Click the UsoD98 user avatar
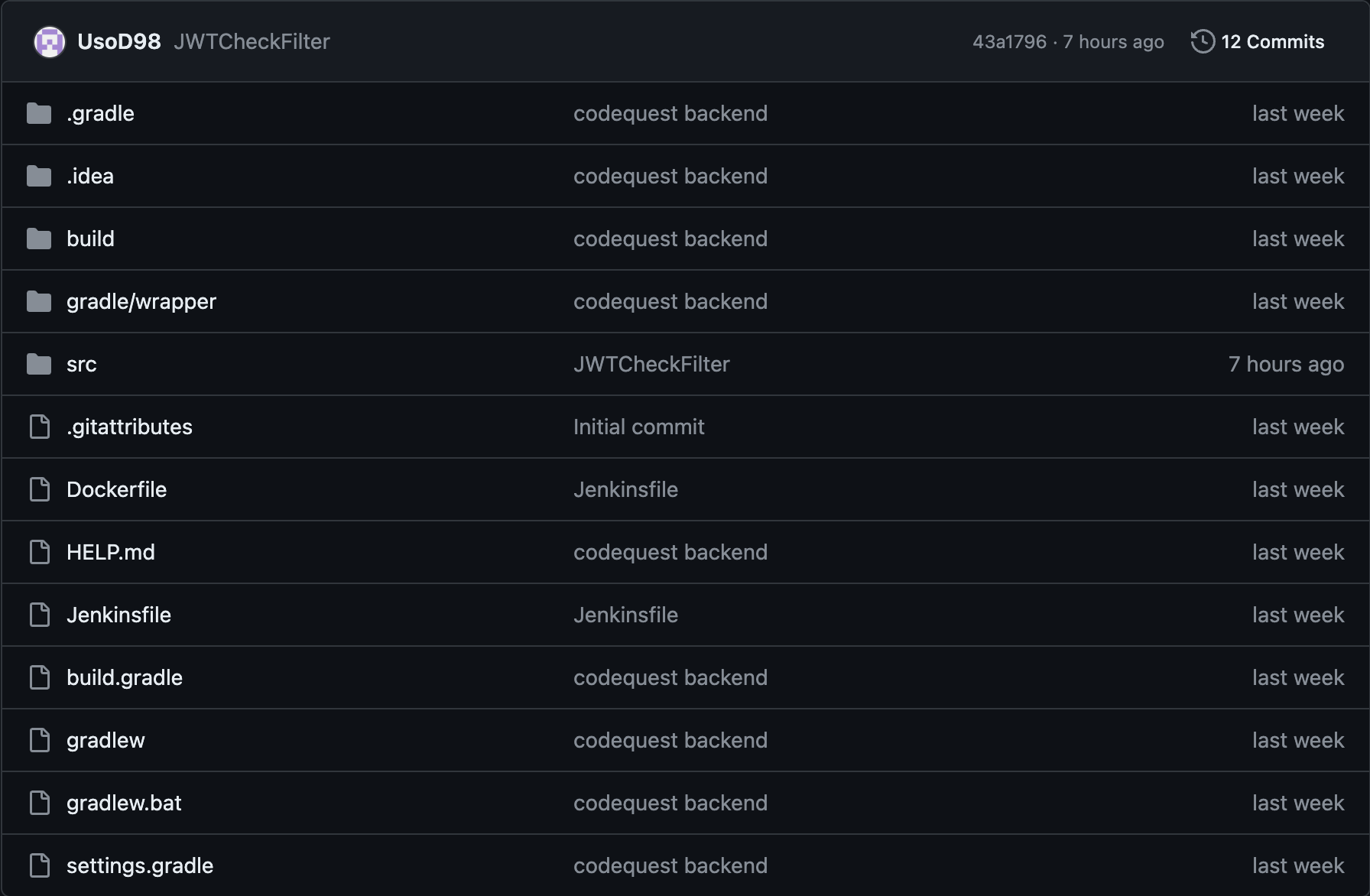Image resolution: width=1370 pixels, height=896 pixels. pyautogui.click(x=50, y=42)
